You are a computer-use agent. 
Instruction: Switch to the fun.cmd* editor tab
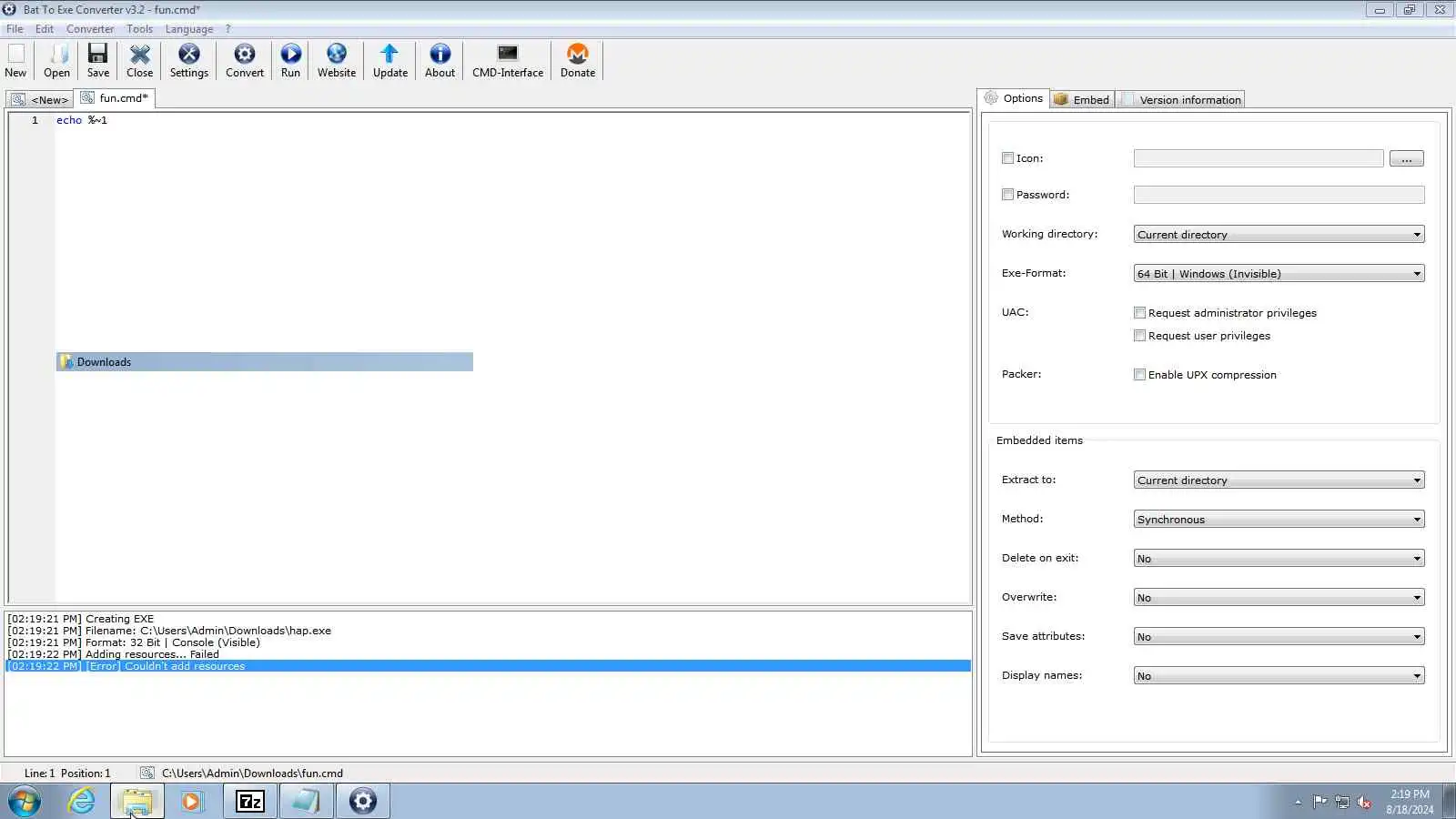[115, 98]
